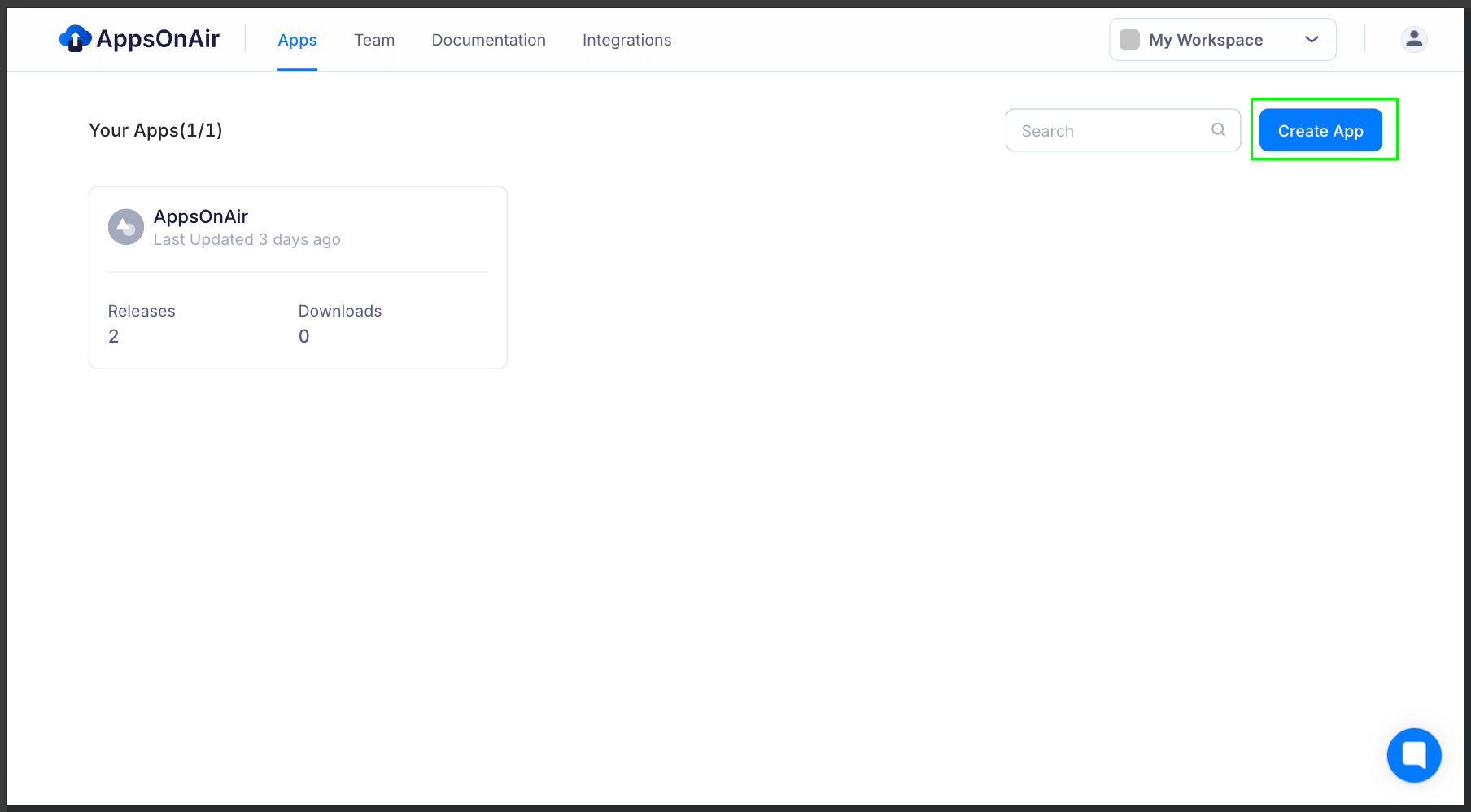This screenshot has width=1471, height=812.
Task: Click the workspace avatar square icon
Action: point(1130,38)
